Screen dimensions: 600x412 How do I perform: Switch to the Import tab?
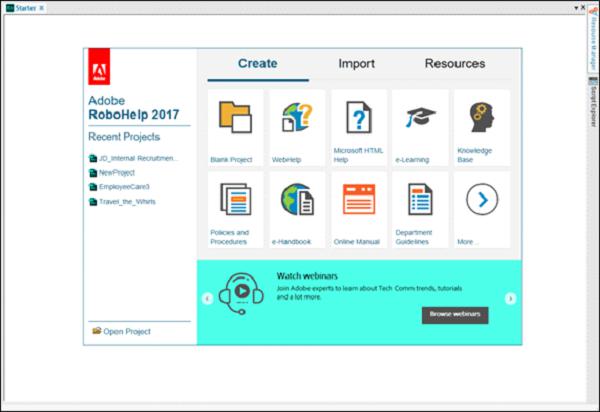click(x=356, y=64)
